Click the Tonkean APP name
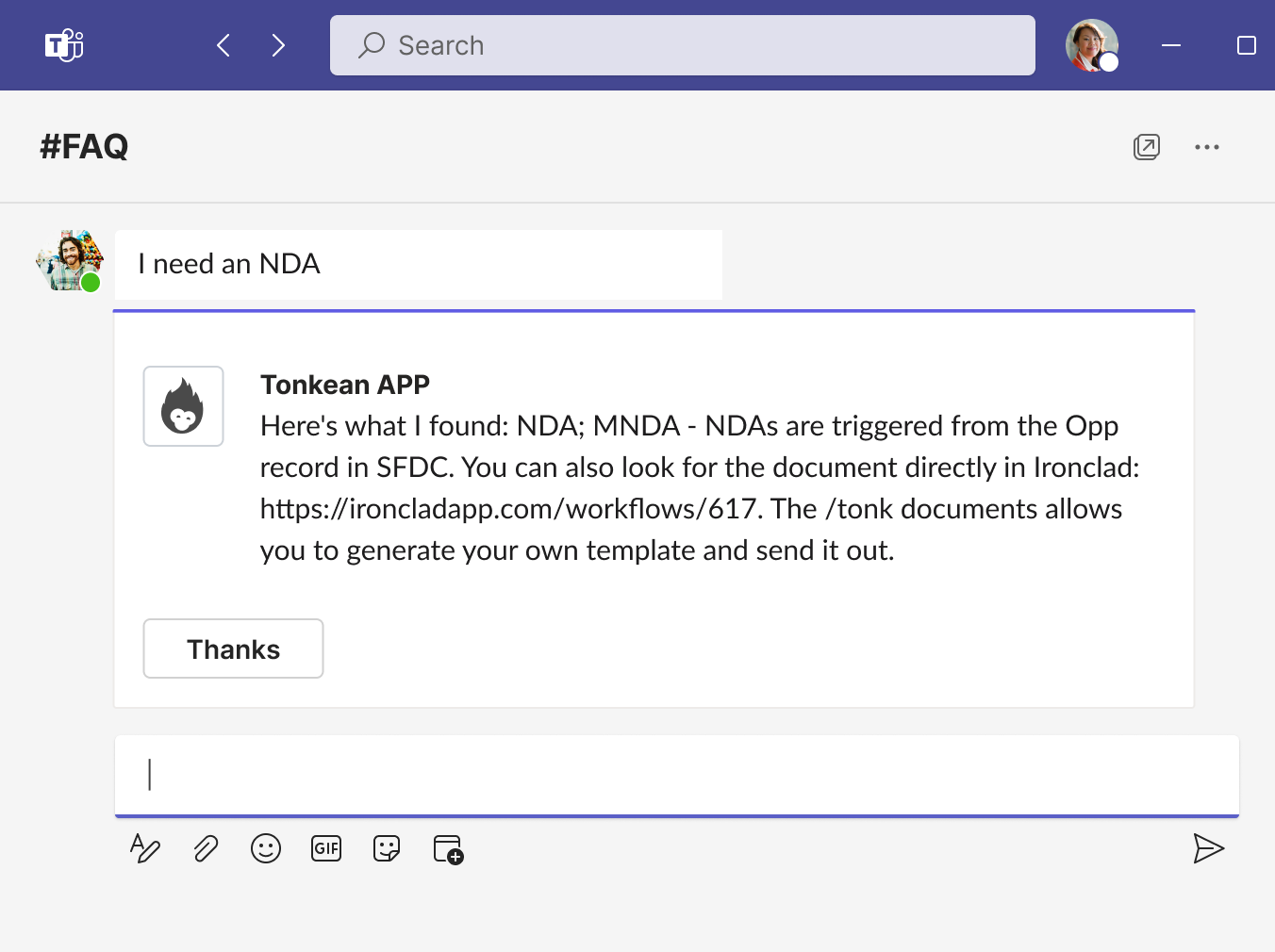The height and width of the screenshot is (952, 1275). (x=345, y=385)
